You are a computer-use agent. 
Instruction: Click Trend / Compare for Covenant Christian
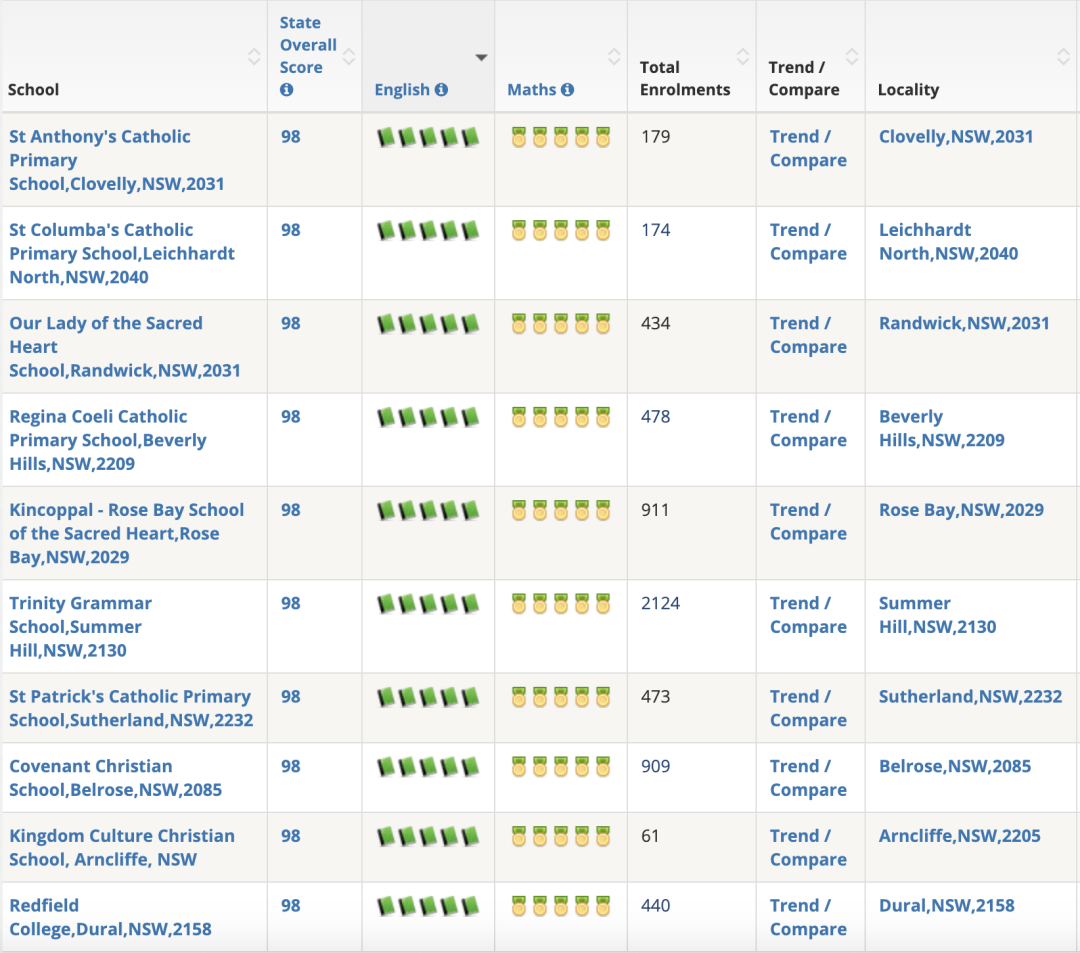pyautogui.click(x=808, y=777)
